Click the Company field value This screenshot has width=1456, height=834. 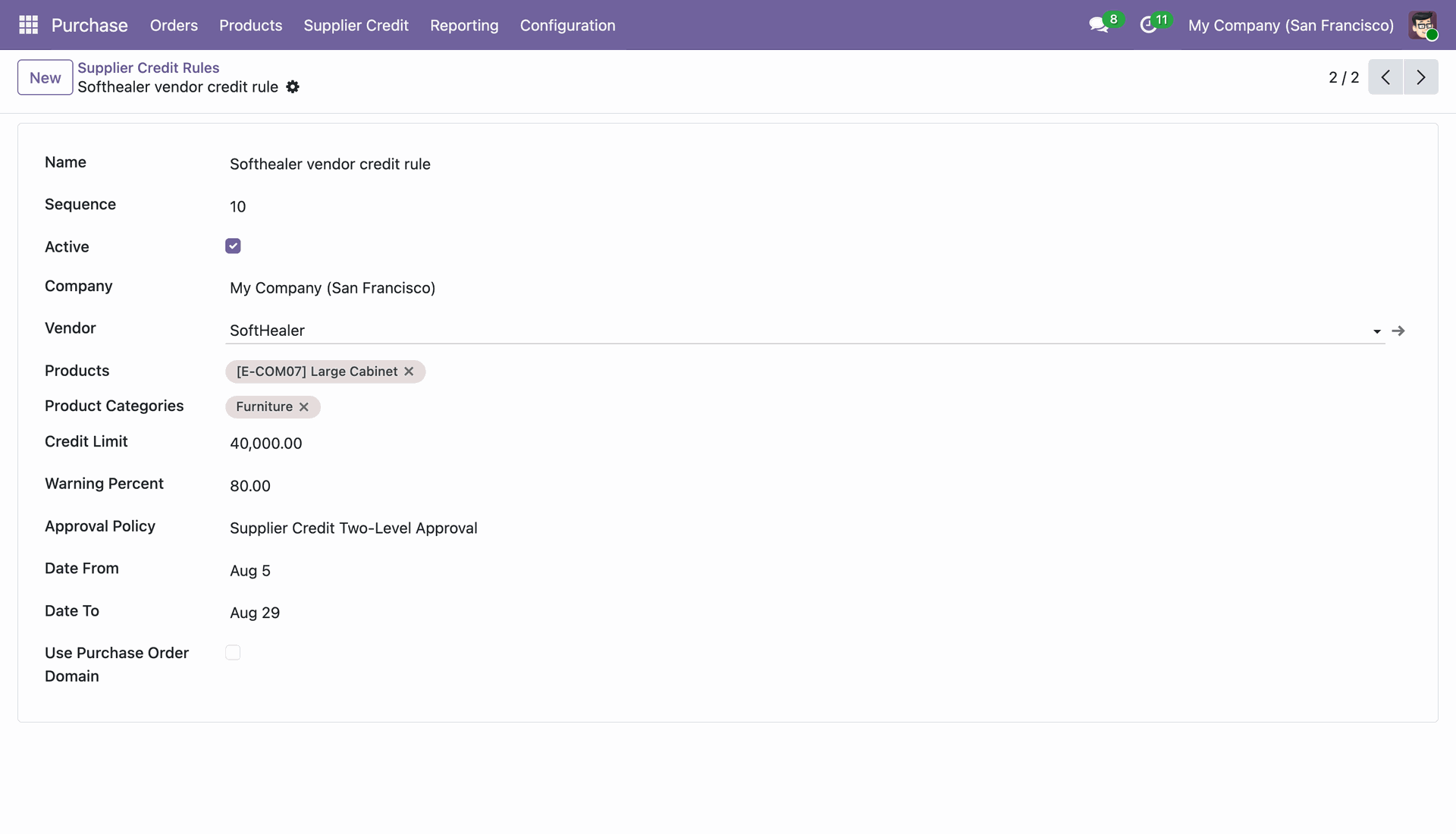pyautogui.click(x=332, y=288)
